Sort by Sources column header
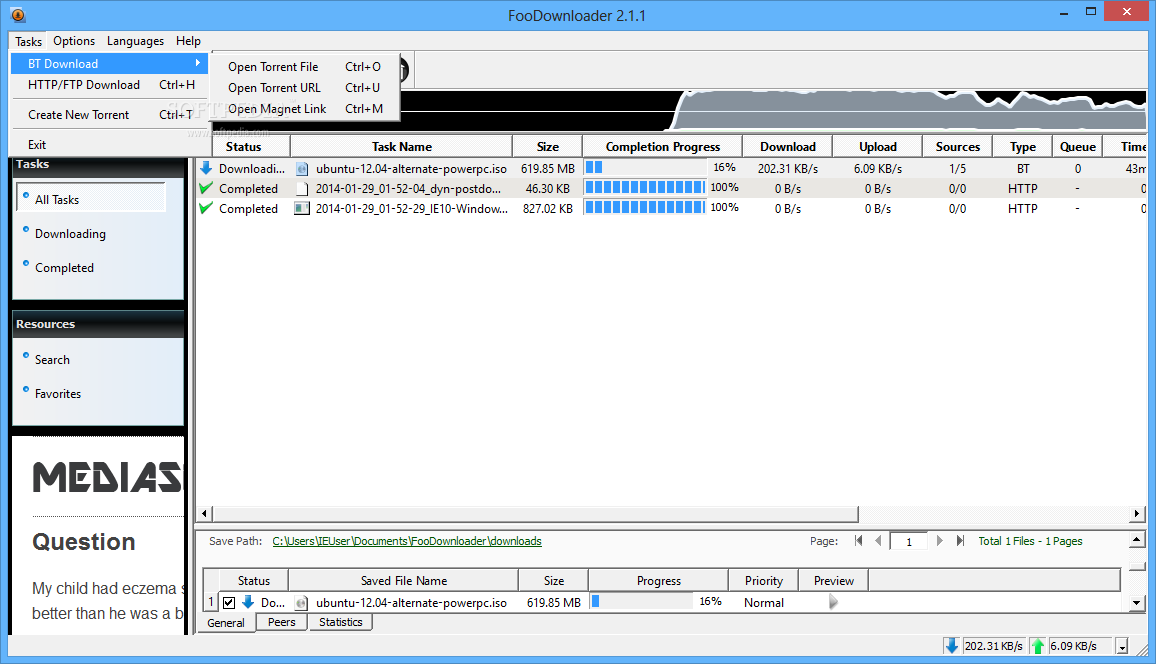The image size is (1156, 664). click(x=958, y=147)
